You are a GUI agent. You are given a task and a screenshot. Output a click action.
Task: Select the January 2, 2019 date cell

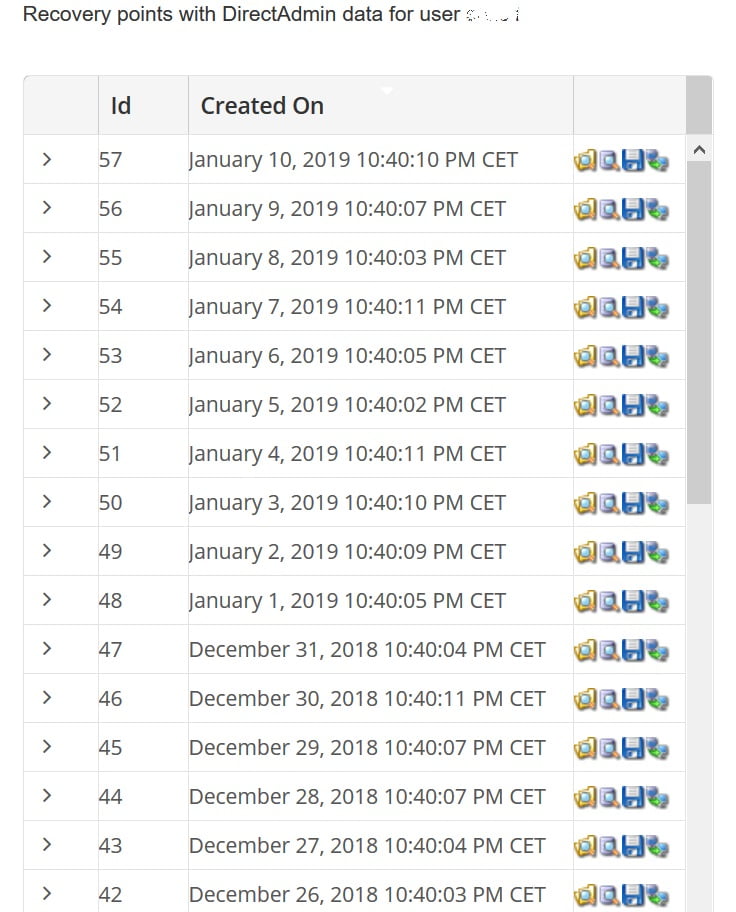coord(347,552)
